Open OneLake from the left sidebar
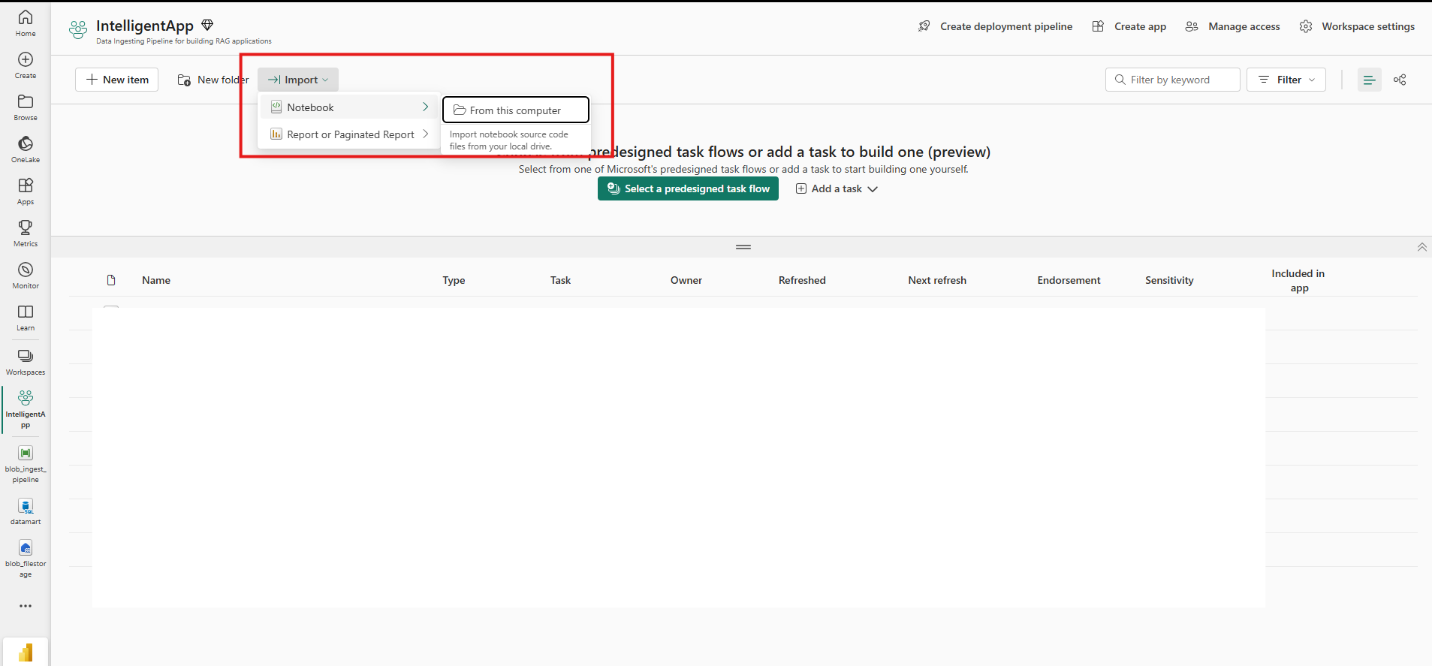 tap(25, 148)
